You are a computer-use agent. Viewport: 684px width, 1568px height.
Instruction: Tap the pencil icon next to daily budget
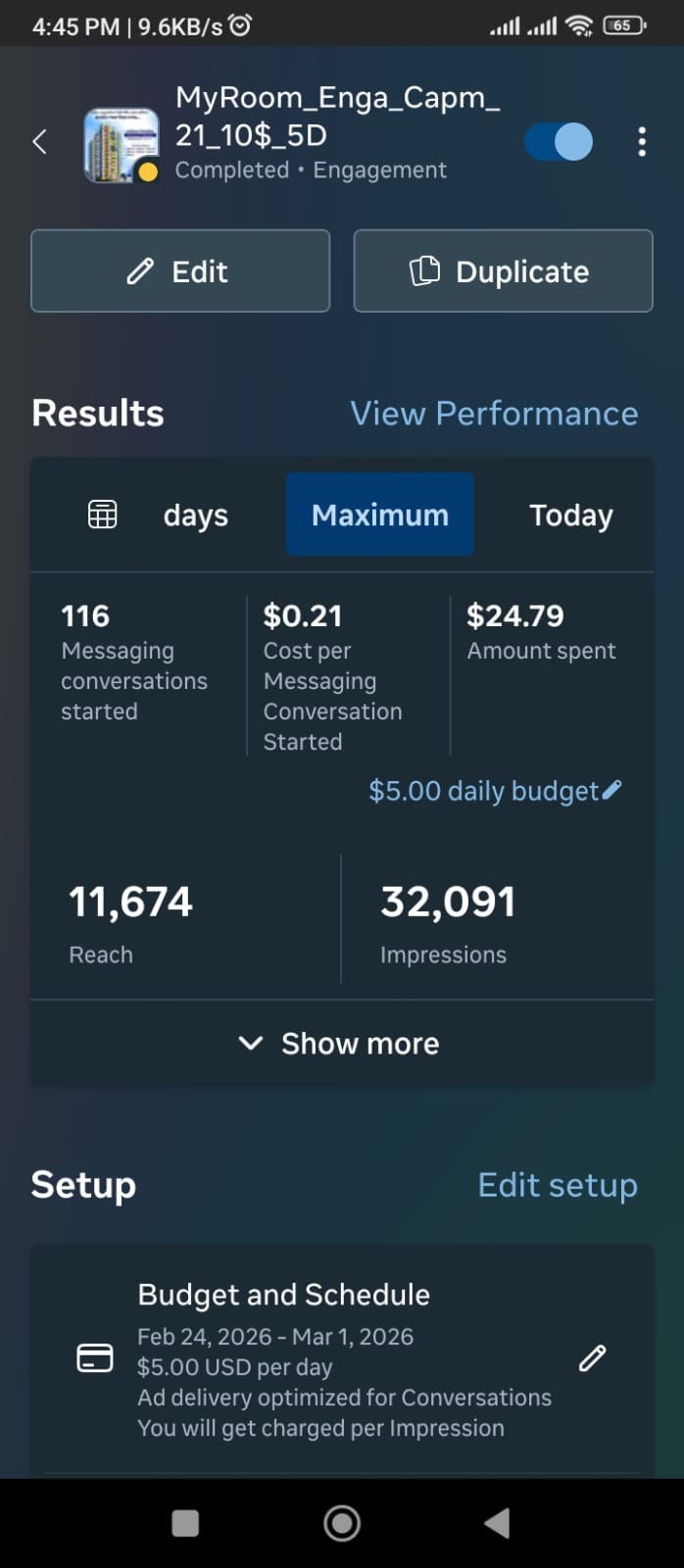click(612, 790)
